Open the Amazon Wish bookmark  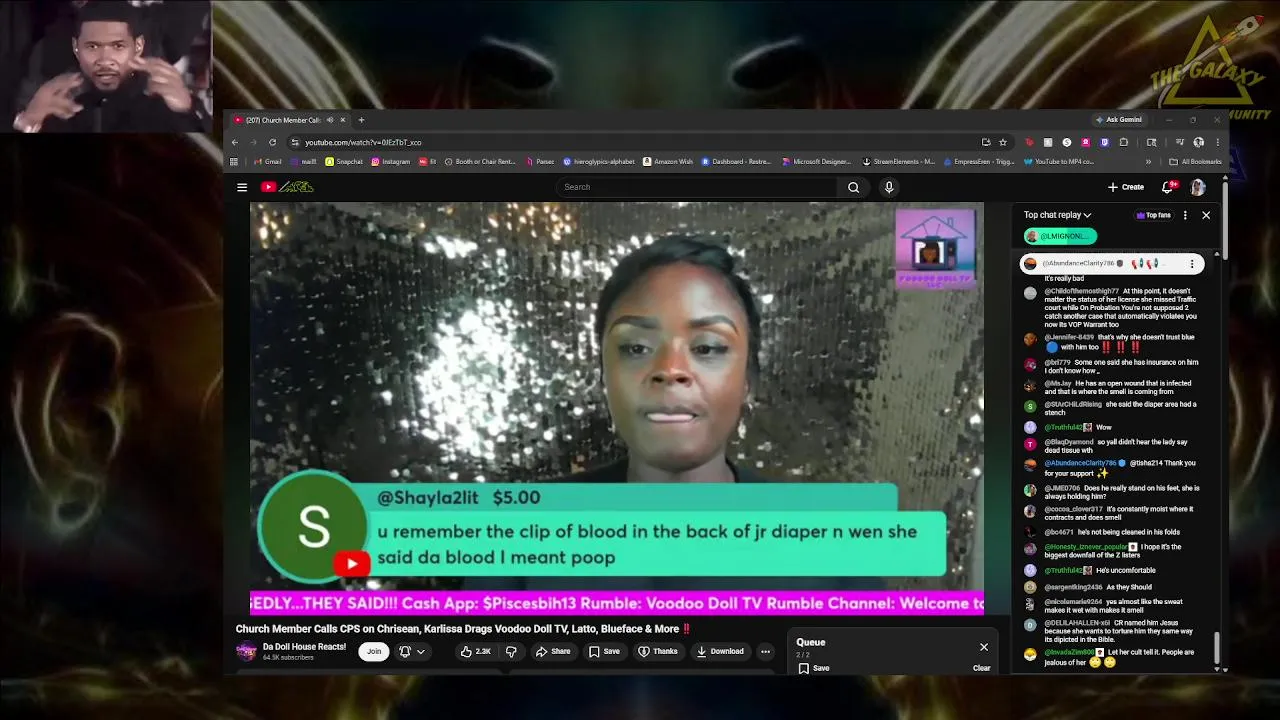coord(668,162)
